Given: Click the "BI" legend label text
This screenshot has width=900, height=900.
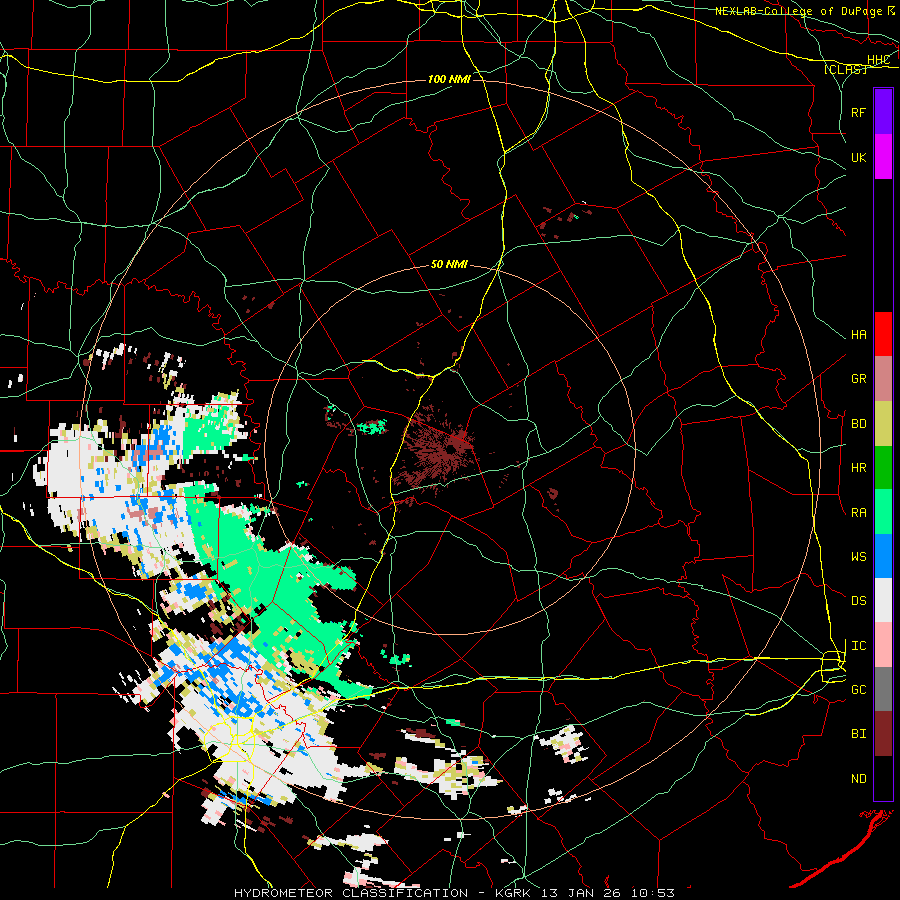Looking at the screenshot, I should 858,734.
